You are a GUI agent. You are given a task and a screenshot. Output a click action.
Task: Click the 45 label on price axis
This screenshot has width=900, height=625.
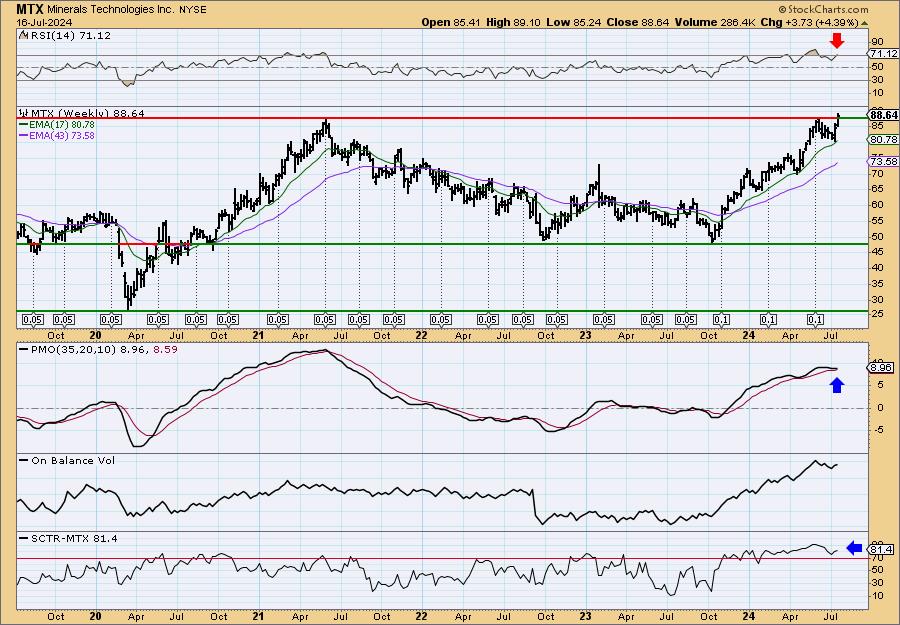(877, 252)
